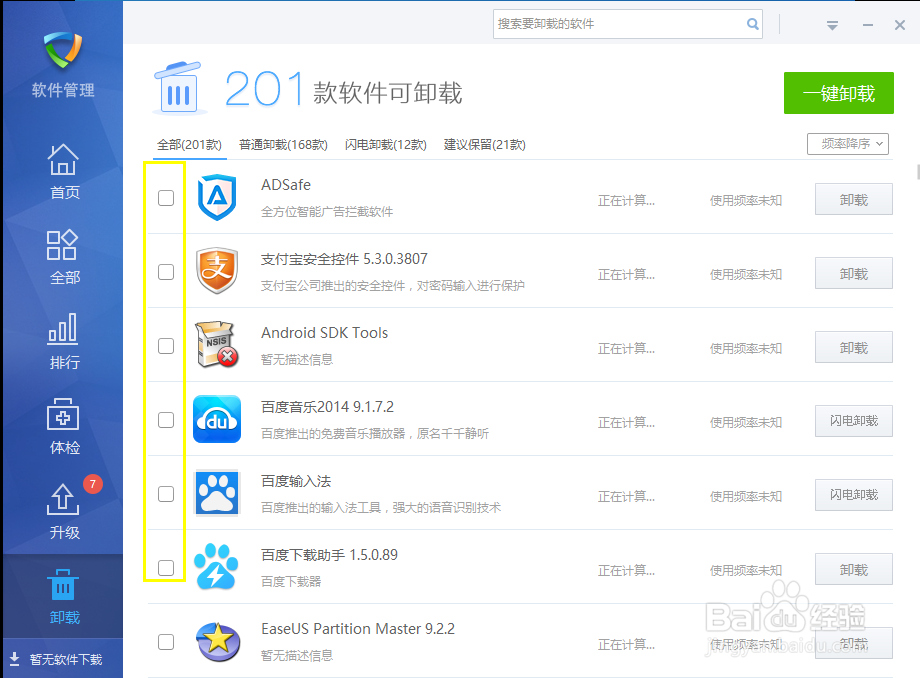Click the ADSafe application icon

click(217, 198)
